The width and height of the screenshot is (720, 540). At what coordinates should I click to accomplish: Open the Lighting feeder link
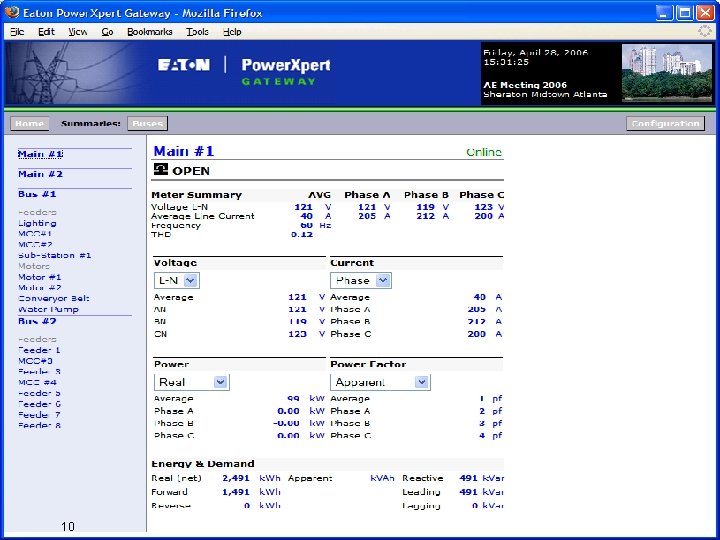(37, 223)
